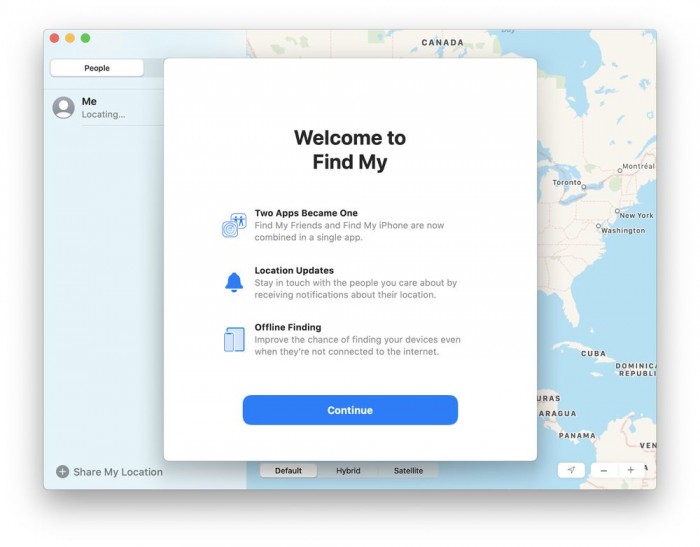Switch map view to Hybrid

point(348,471)
